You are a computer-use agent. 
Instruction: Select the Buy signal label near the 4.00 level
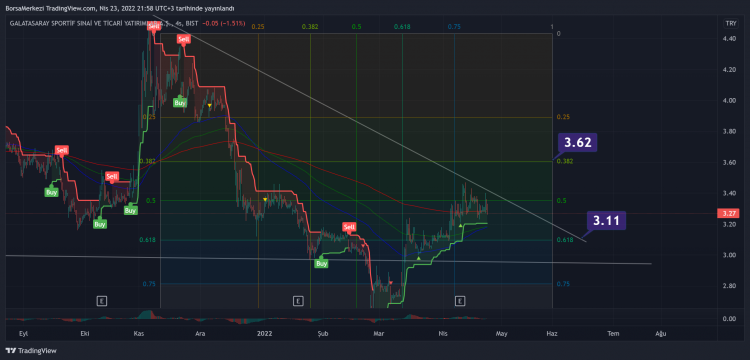(x=180, y=102)
